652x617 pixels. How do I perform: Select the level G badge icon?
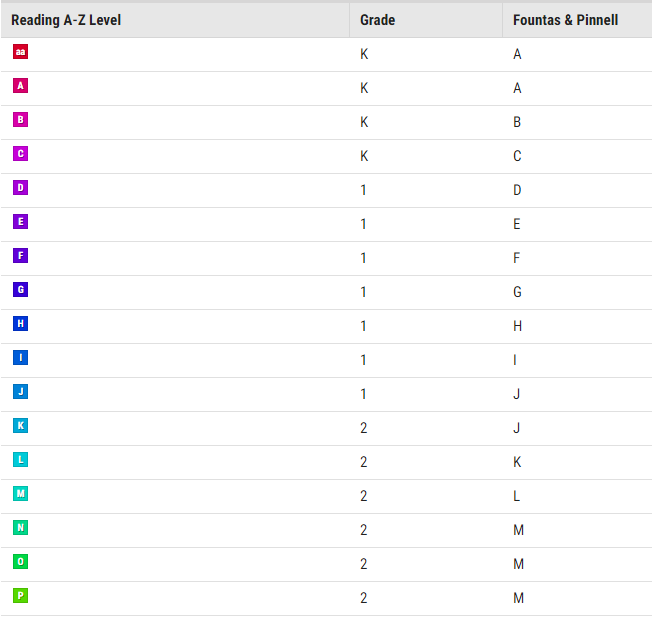tap(20, 290)
